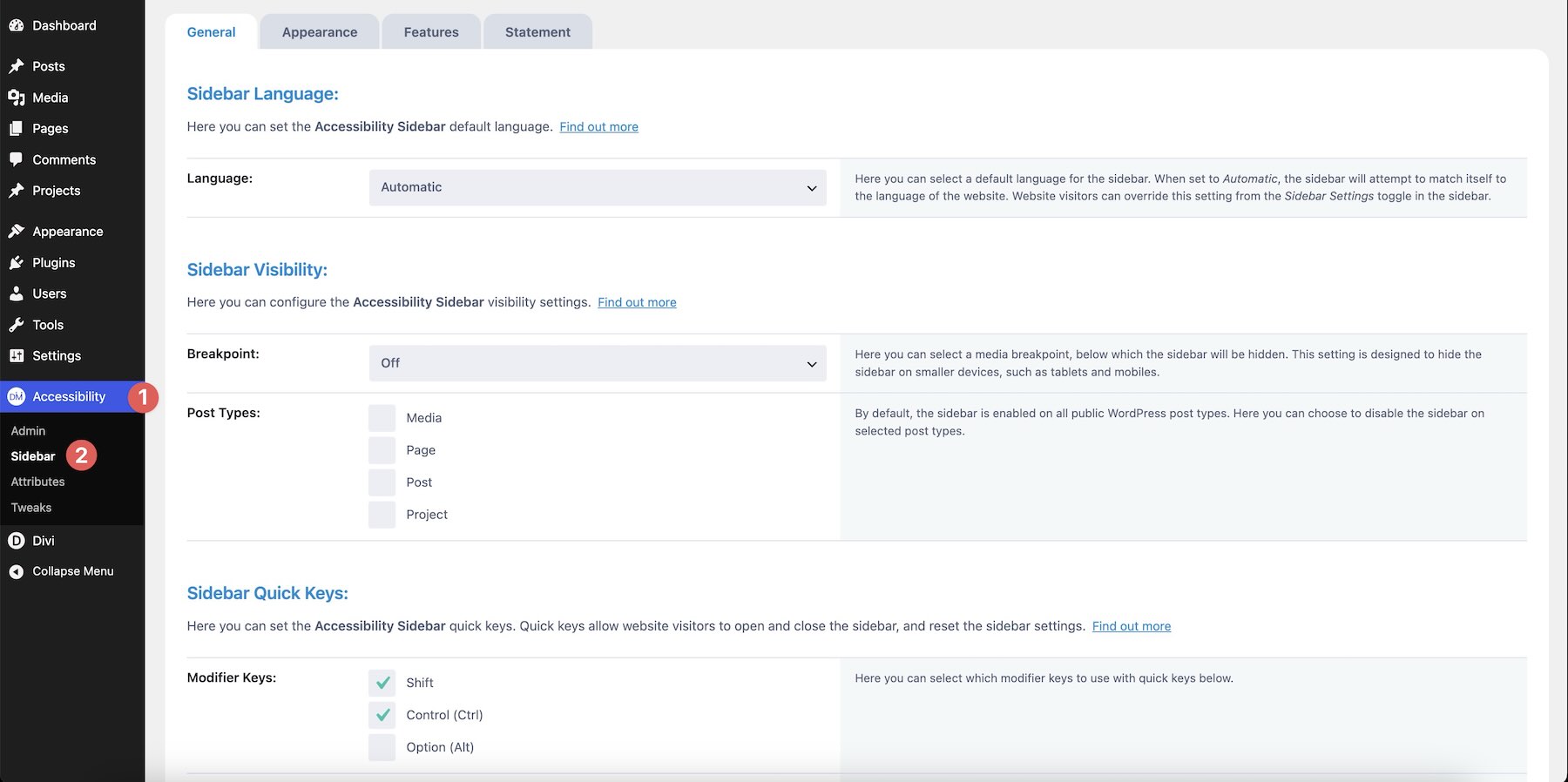1568x782 pixels.
Task: Click the Sidebar Quick Keys heading
Action: (267, 594)
